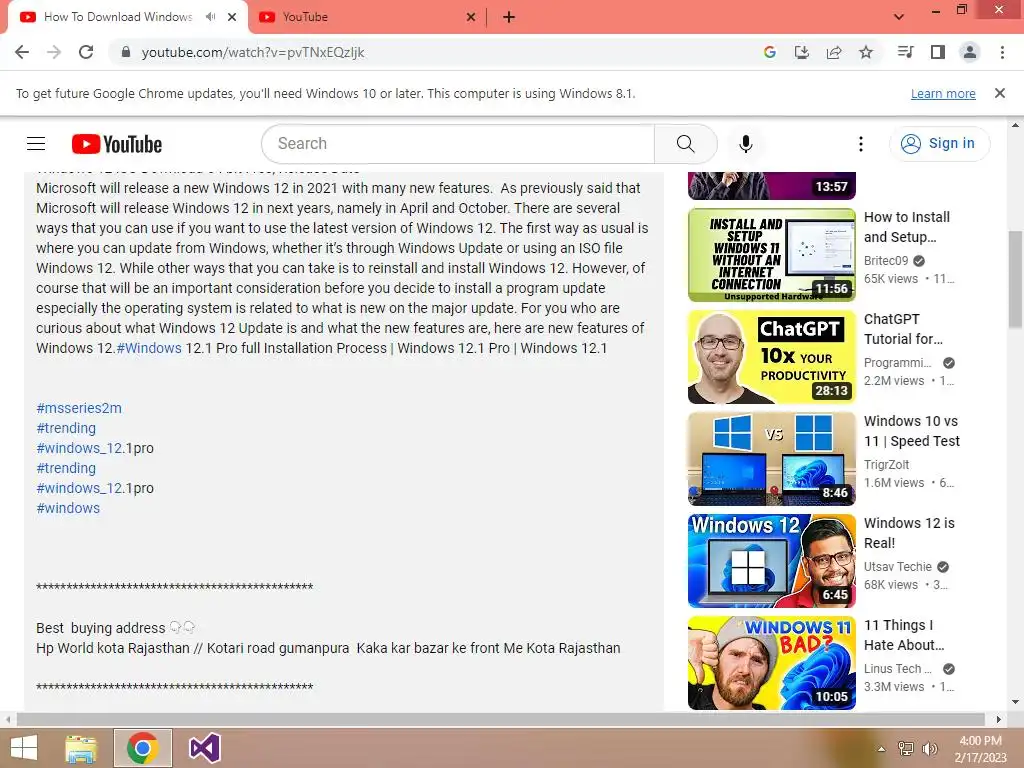Open the network tray icon
The image size is (1024, 768).
(906, 749)
